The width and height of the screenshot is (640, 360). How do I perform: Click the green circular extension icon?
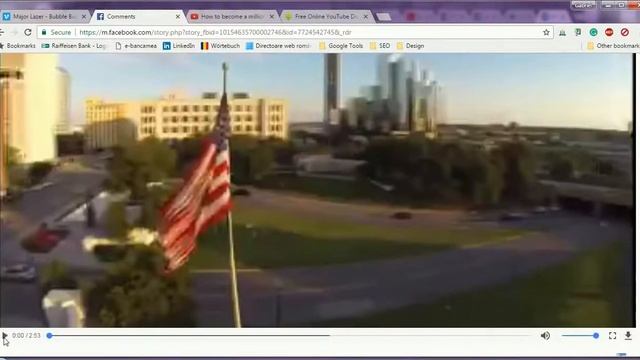(x=593, y=32)
